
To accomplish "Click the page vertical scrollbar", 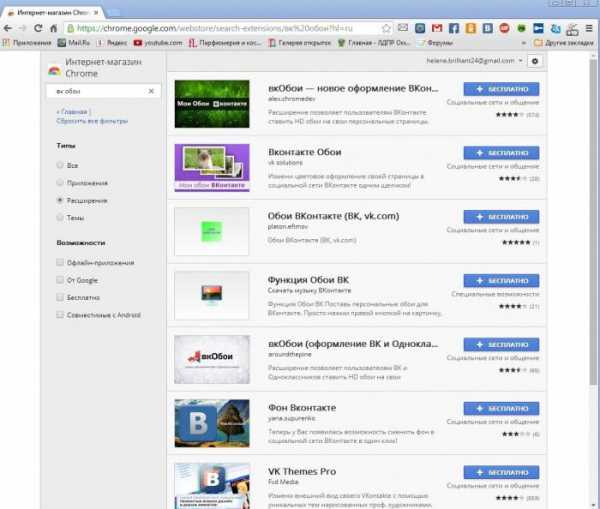I will [x=593, y=222].
